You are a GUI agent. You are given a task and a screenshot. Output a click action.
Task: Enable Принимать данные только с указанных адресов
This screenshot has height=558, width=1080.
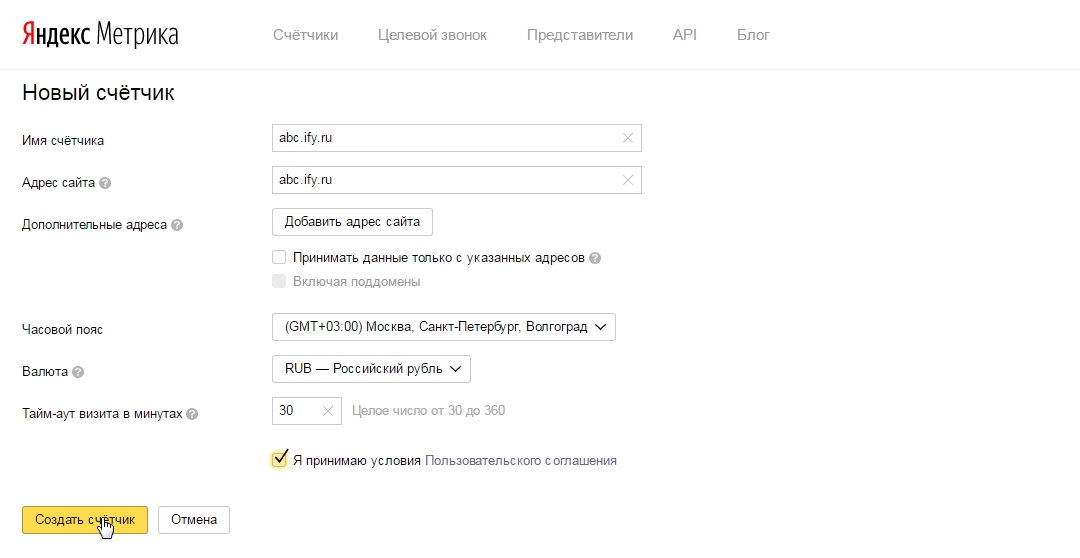279,257
